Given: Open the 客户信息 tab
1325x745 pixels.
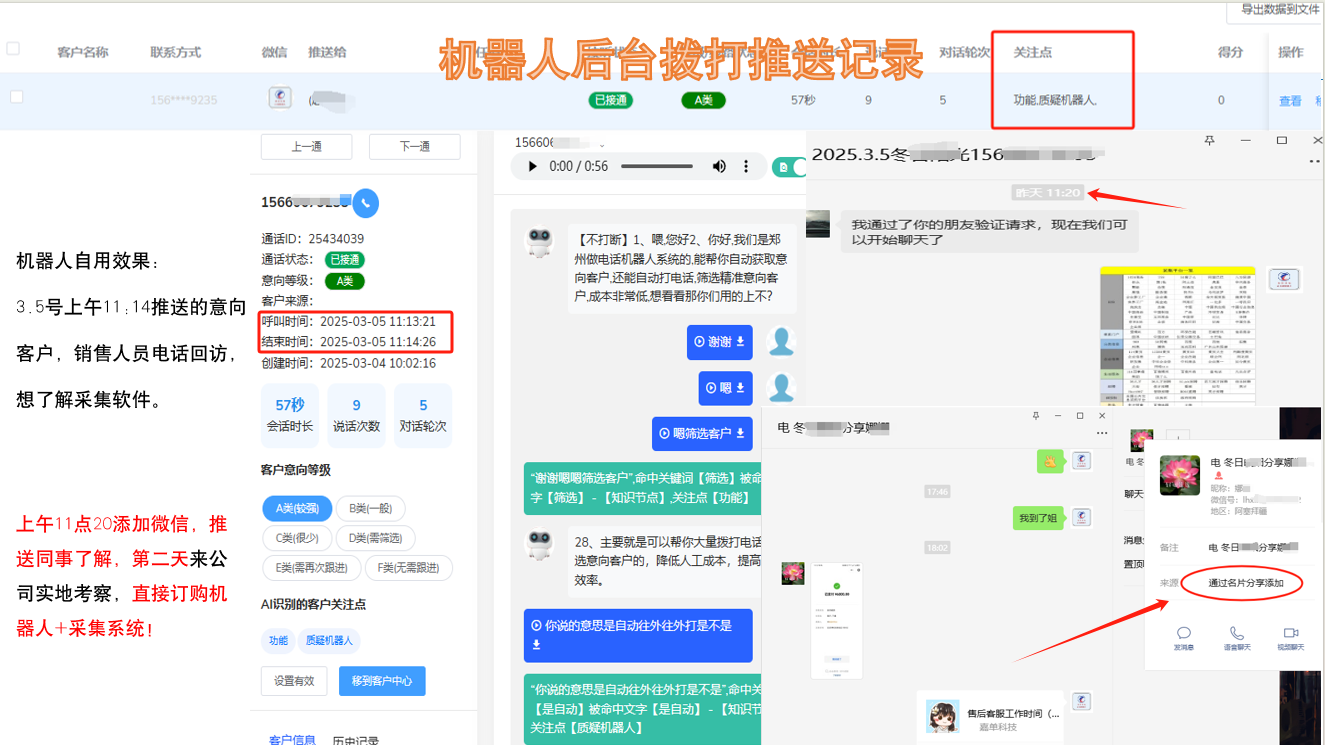Looking at the screenshot, I should (x=292, y=739).
